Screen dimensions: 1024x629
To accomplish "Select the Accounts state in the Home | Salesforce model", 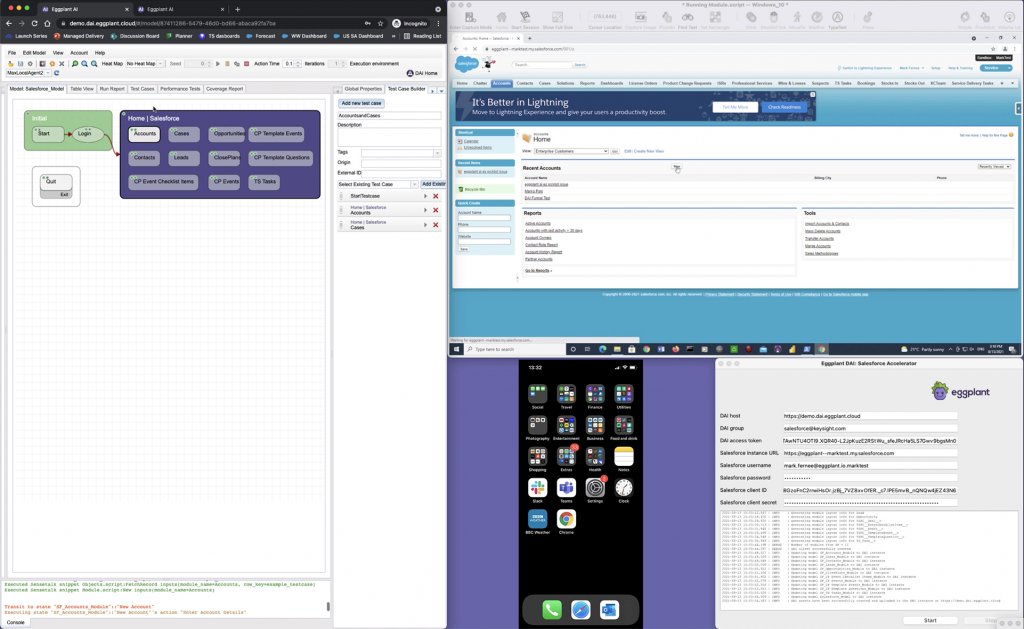I will (x=144, y=134).
